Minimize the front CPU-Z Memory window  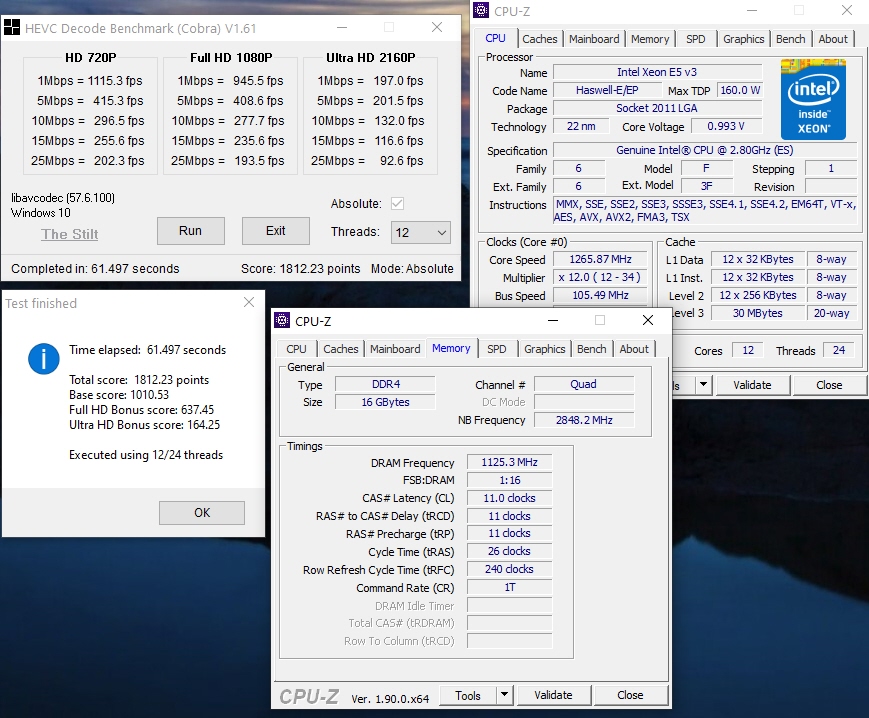pos(553,320)
